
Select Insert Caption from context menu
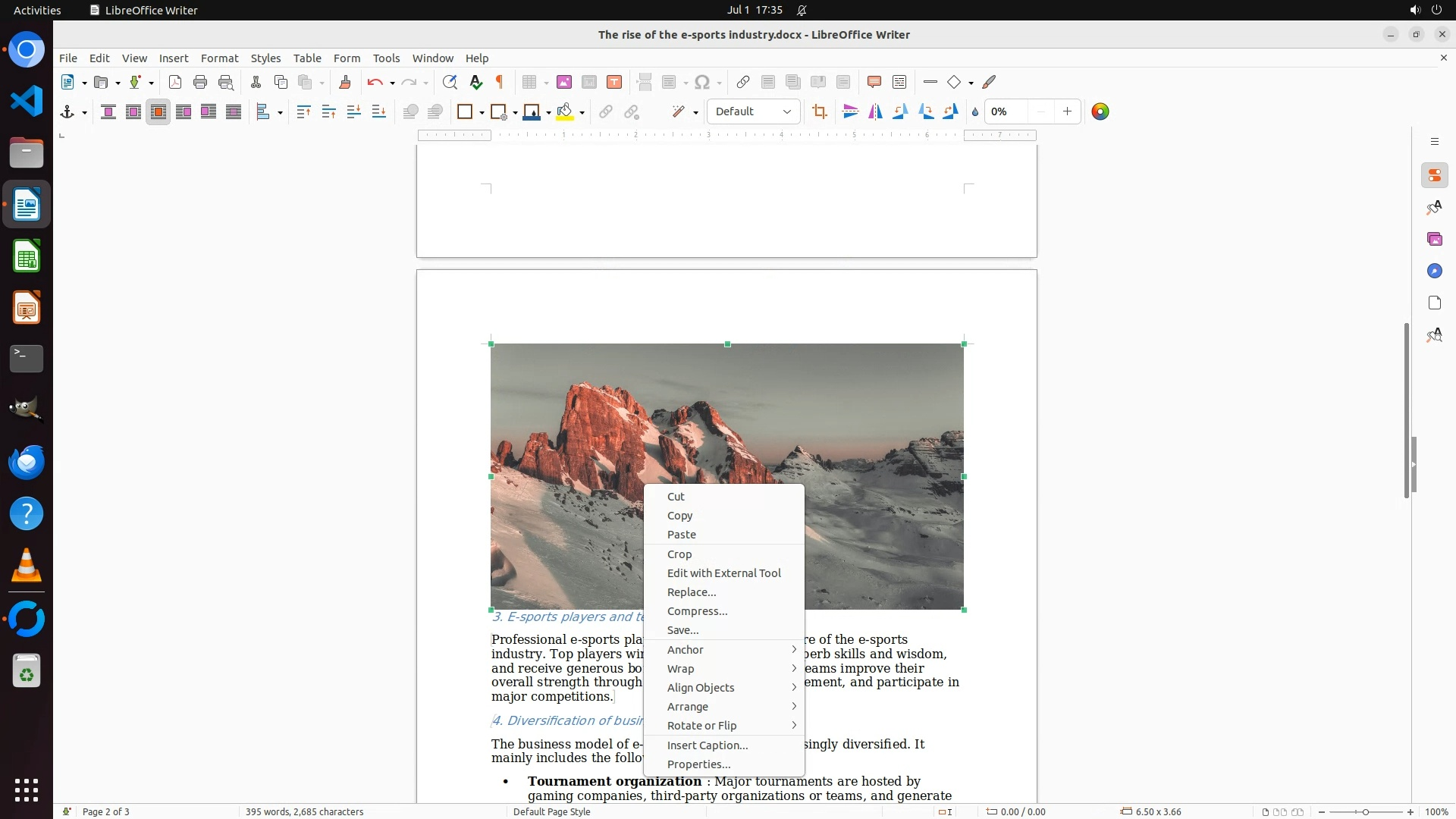pos(707,745)
